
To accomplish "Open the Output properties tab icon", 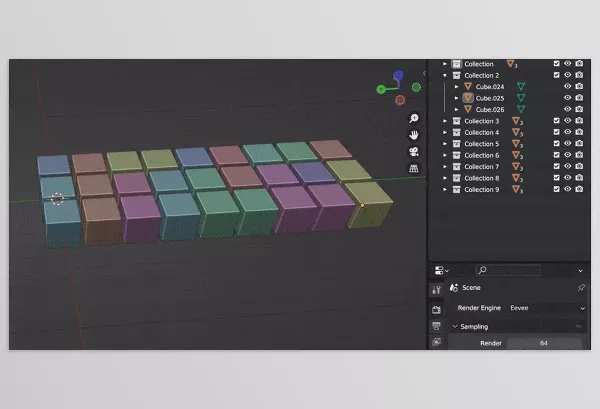I will click(436, 326).
